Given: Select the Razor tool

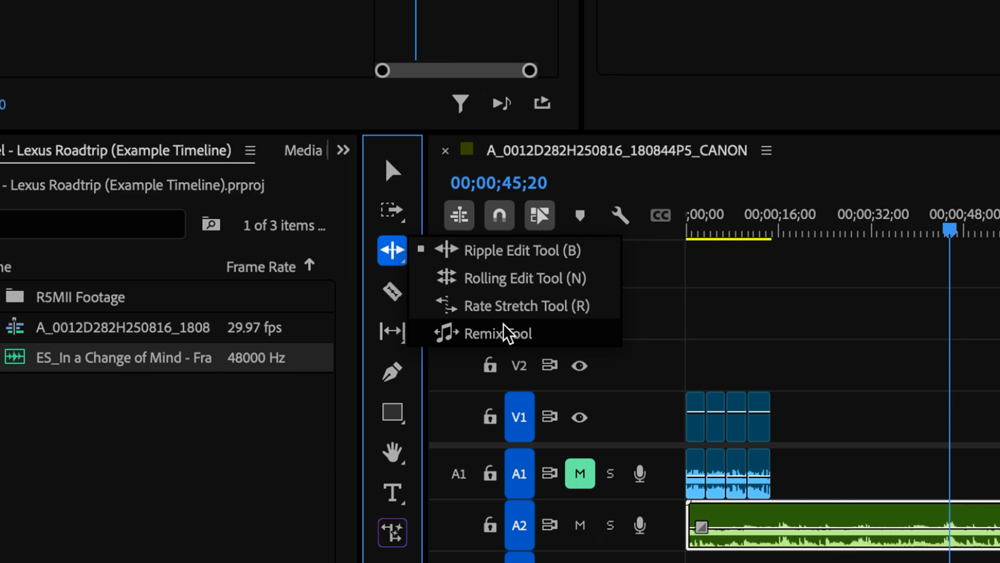Looking at the screenshot, I should tap(392, 291).
